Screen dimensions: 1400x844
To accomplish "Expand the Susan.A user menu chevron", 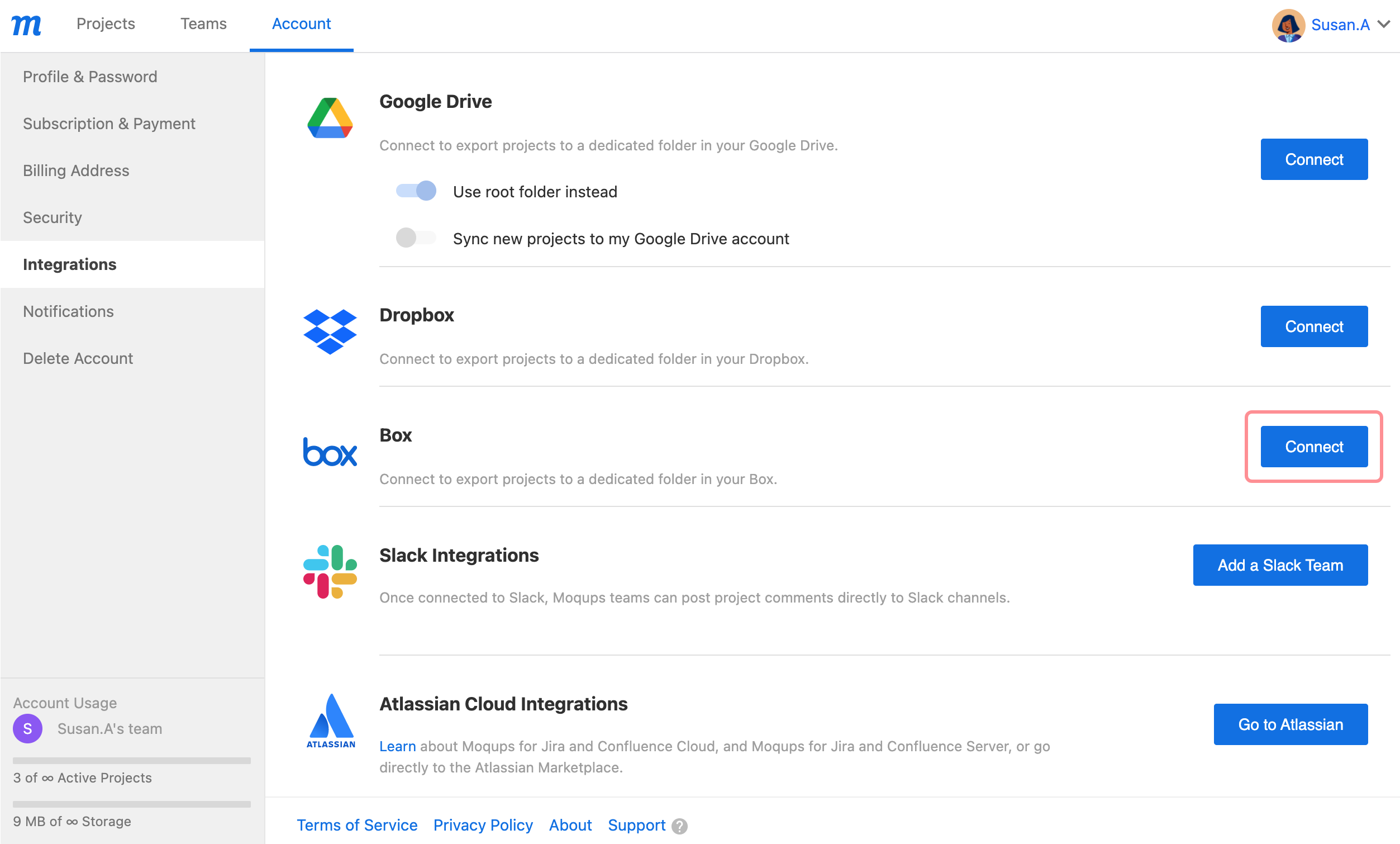I will [1385, 25].
